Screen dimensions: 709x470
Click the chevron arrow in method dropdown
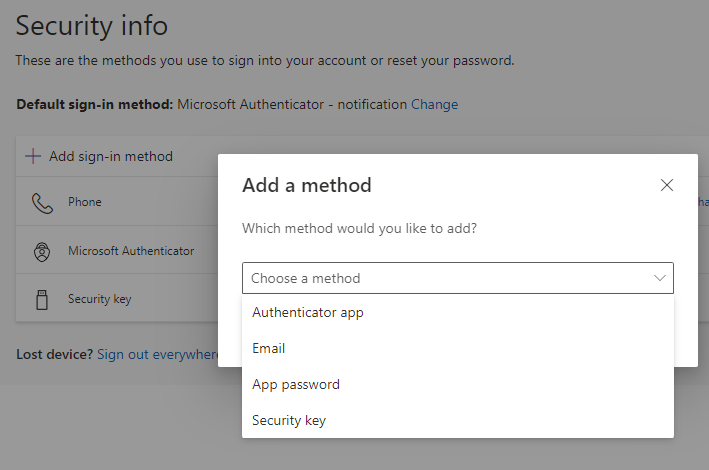(x=660, y=278)
